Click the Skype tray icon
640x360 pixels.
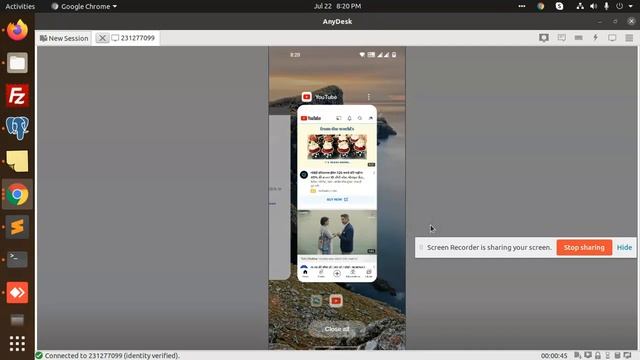tap(559, 6)
